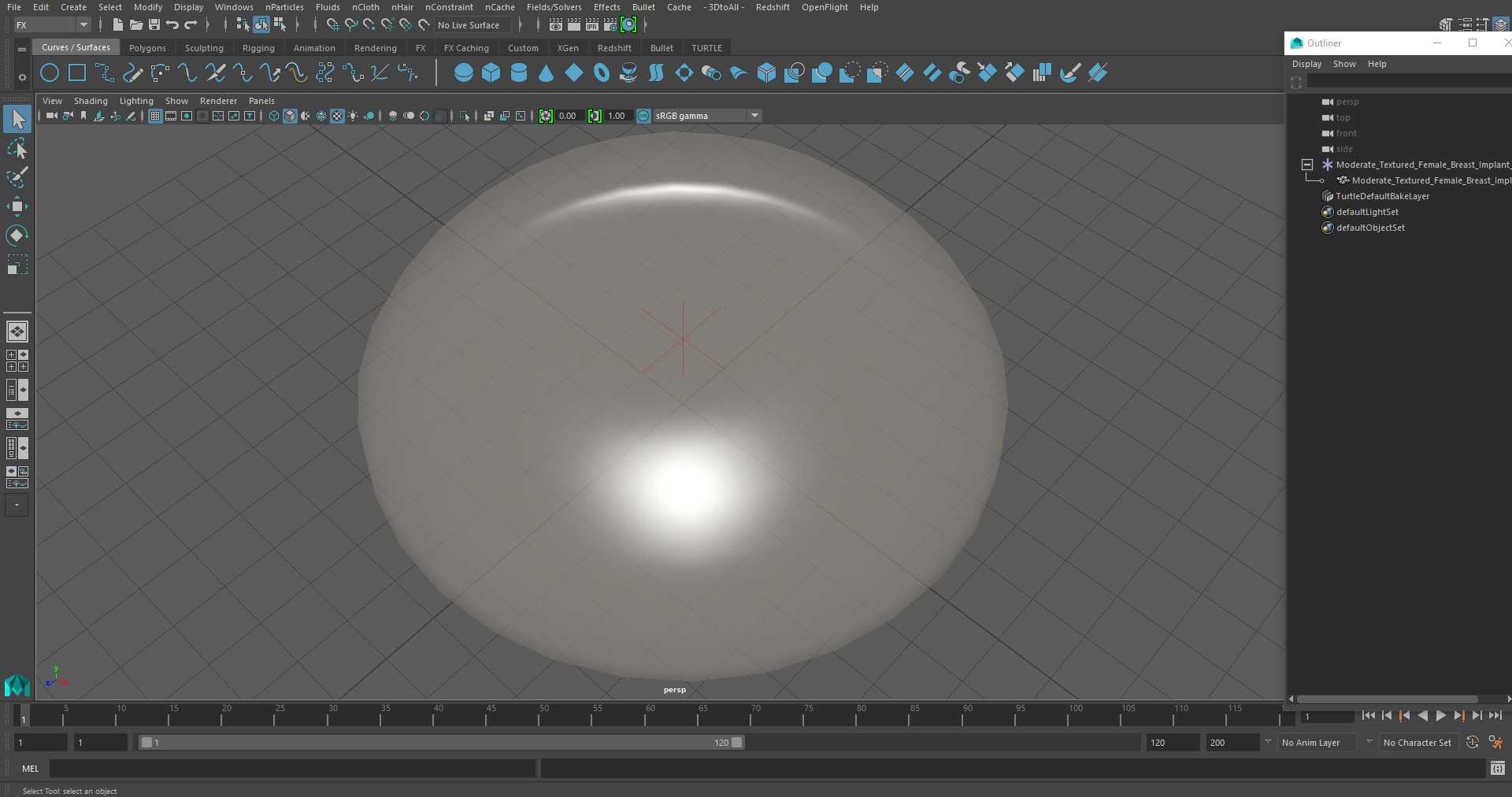
Task: Choose the Select tool in toolbox
Action: [x=17, y=120]
